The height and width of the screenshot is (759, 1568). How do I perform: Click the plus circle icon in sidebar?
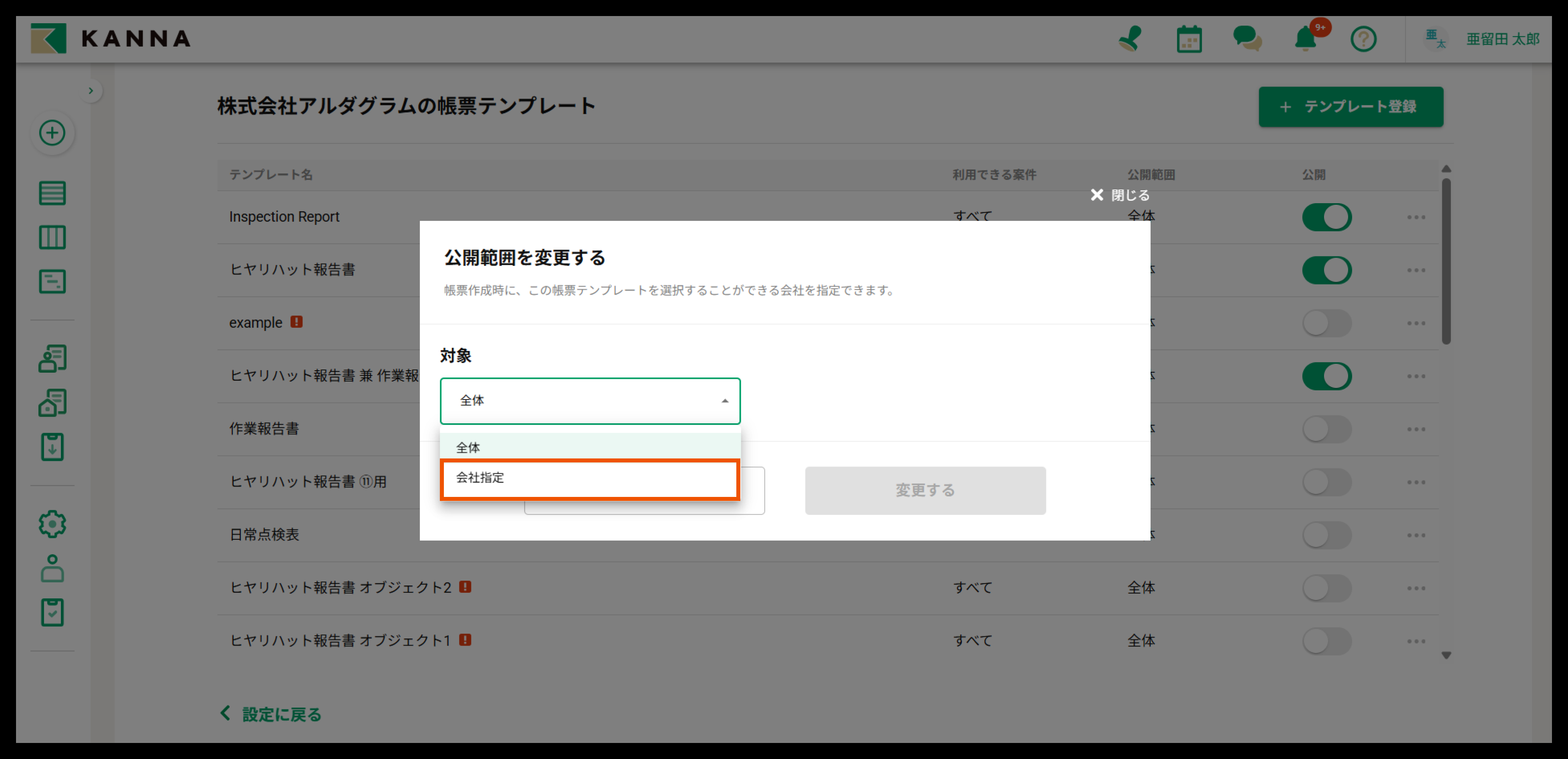tap(52, 133)
